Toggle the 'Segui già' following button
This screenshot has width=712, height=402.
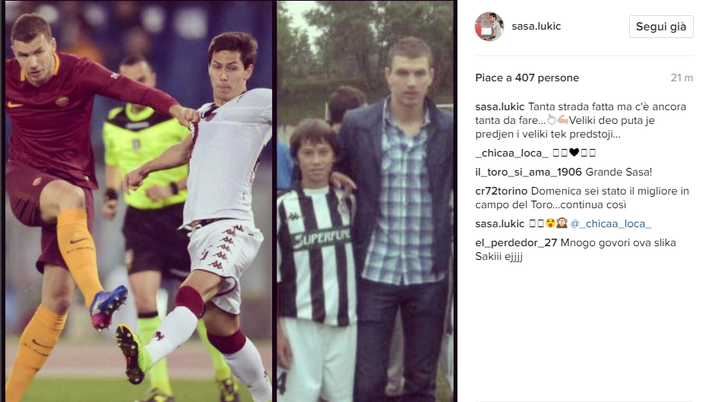tap(661, 26)
